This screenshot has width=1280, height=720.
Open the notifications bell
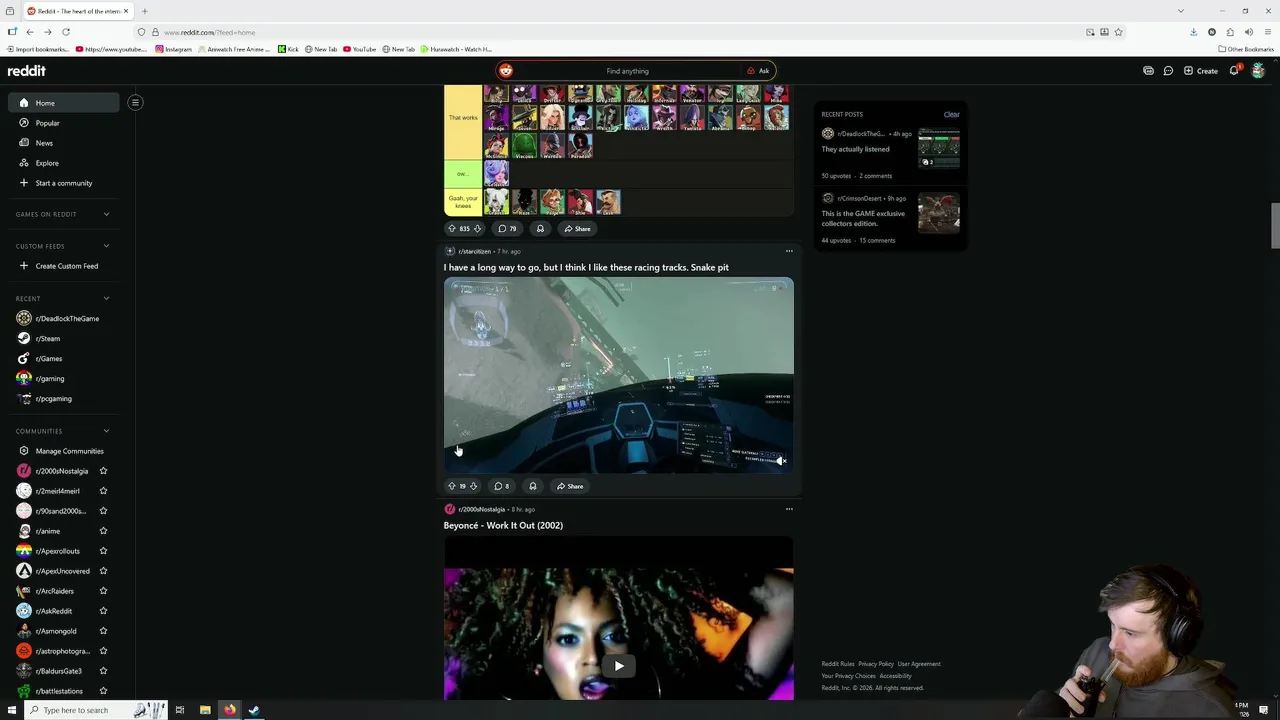click(x=1234, y=71)
